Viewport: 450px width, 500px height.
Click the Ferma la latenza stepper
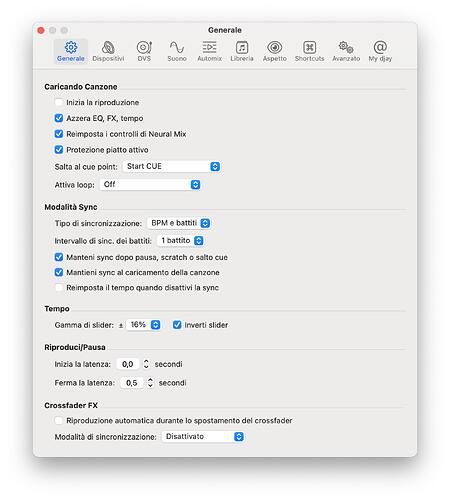(x=150, y=382)
